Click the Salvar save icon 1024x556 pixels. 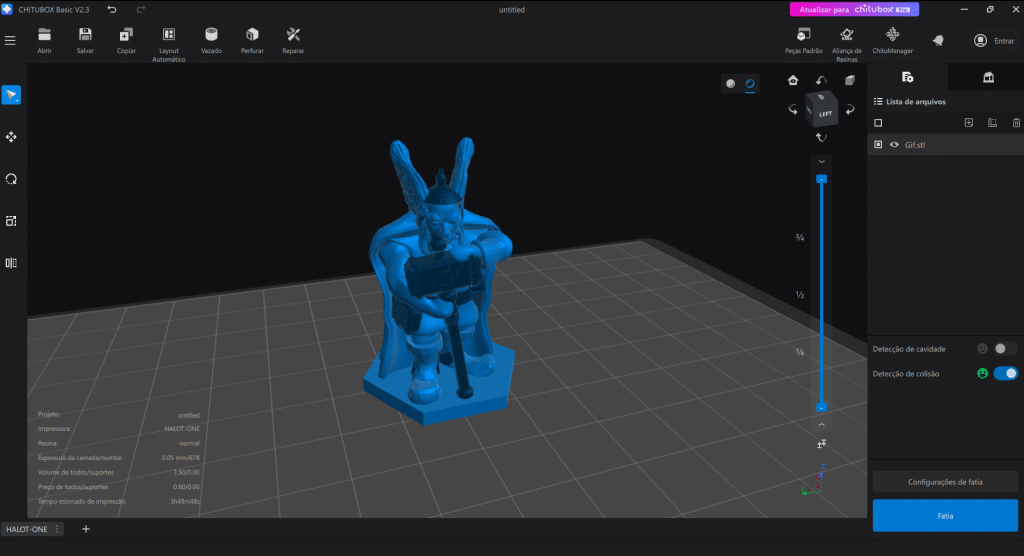tap(85, 41)
